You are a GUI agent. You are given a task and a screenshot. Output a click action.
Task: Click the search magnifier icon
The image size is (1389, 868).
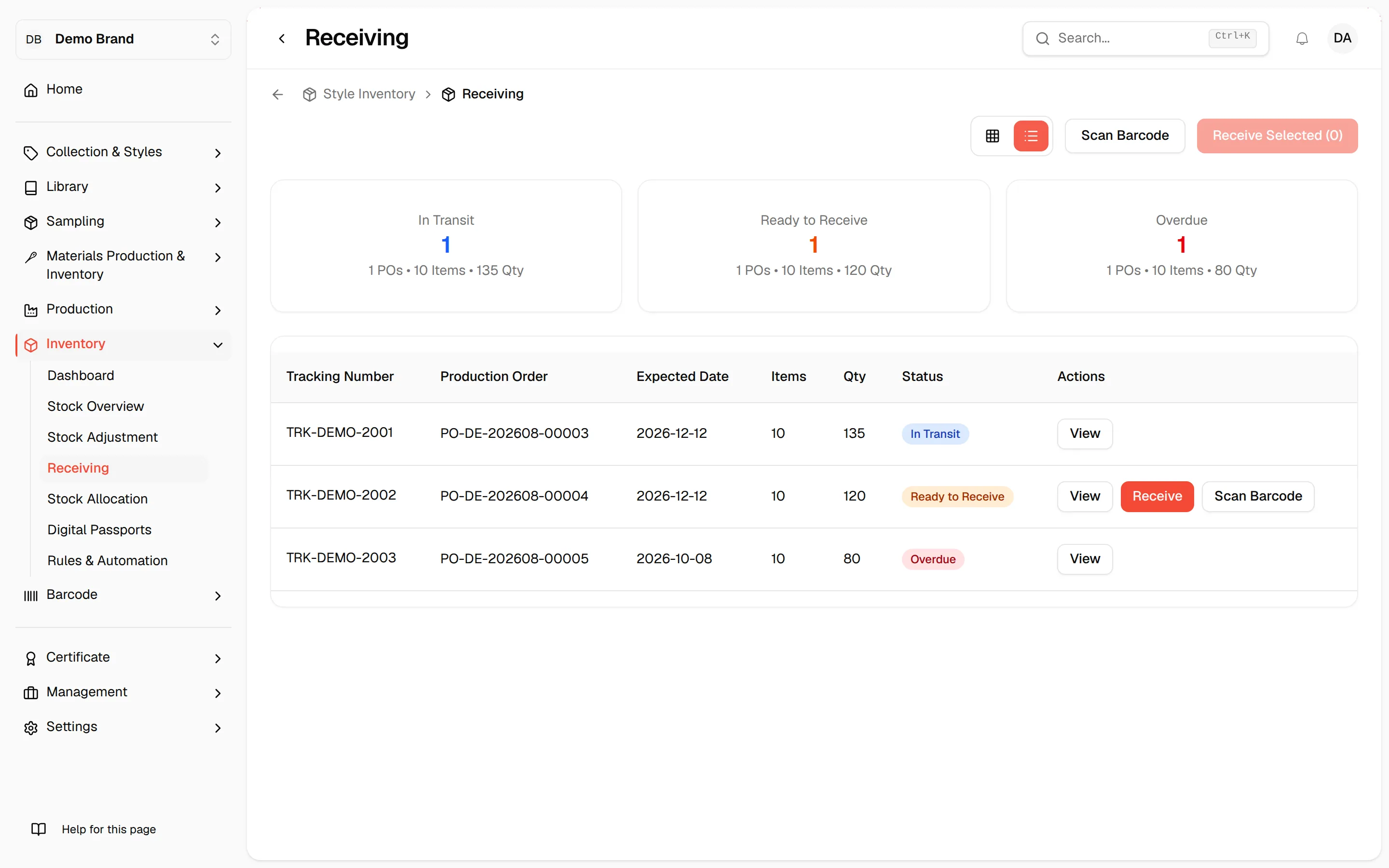click(x=1042, y=39)
